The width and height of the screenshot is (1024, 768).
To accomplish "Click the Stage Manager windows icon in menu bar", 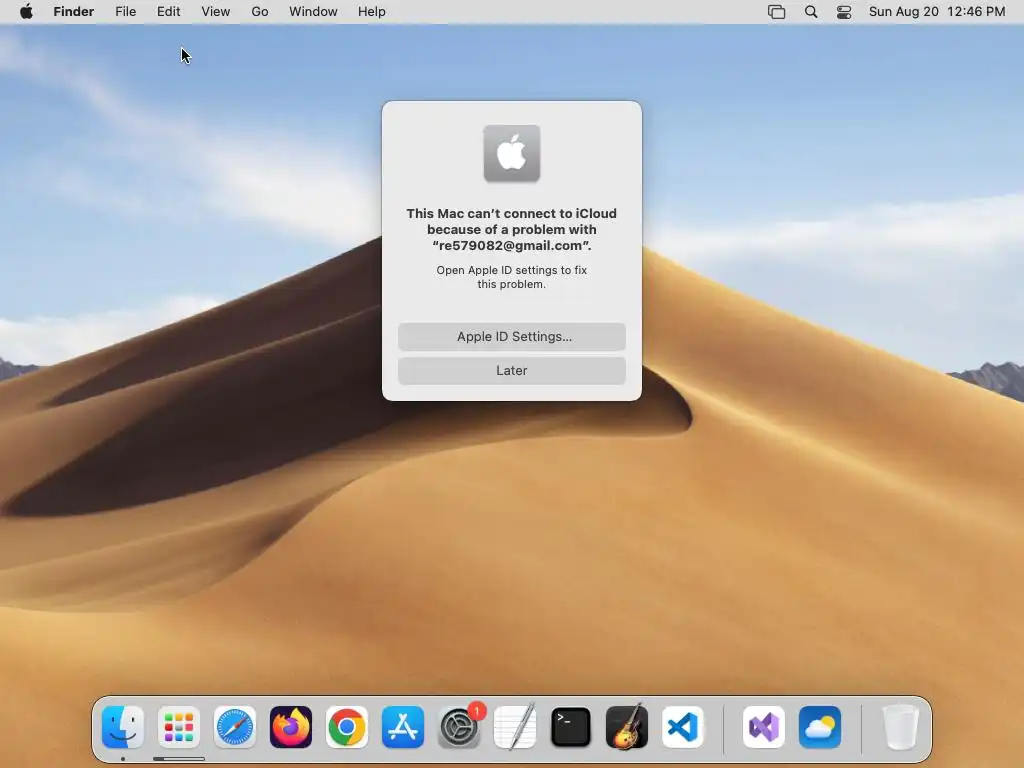I will [776, 12].
